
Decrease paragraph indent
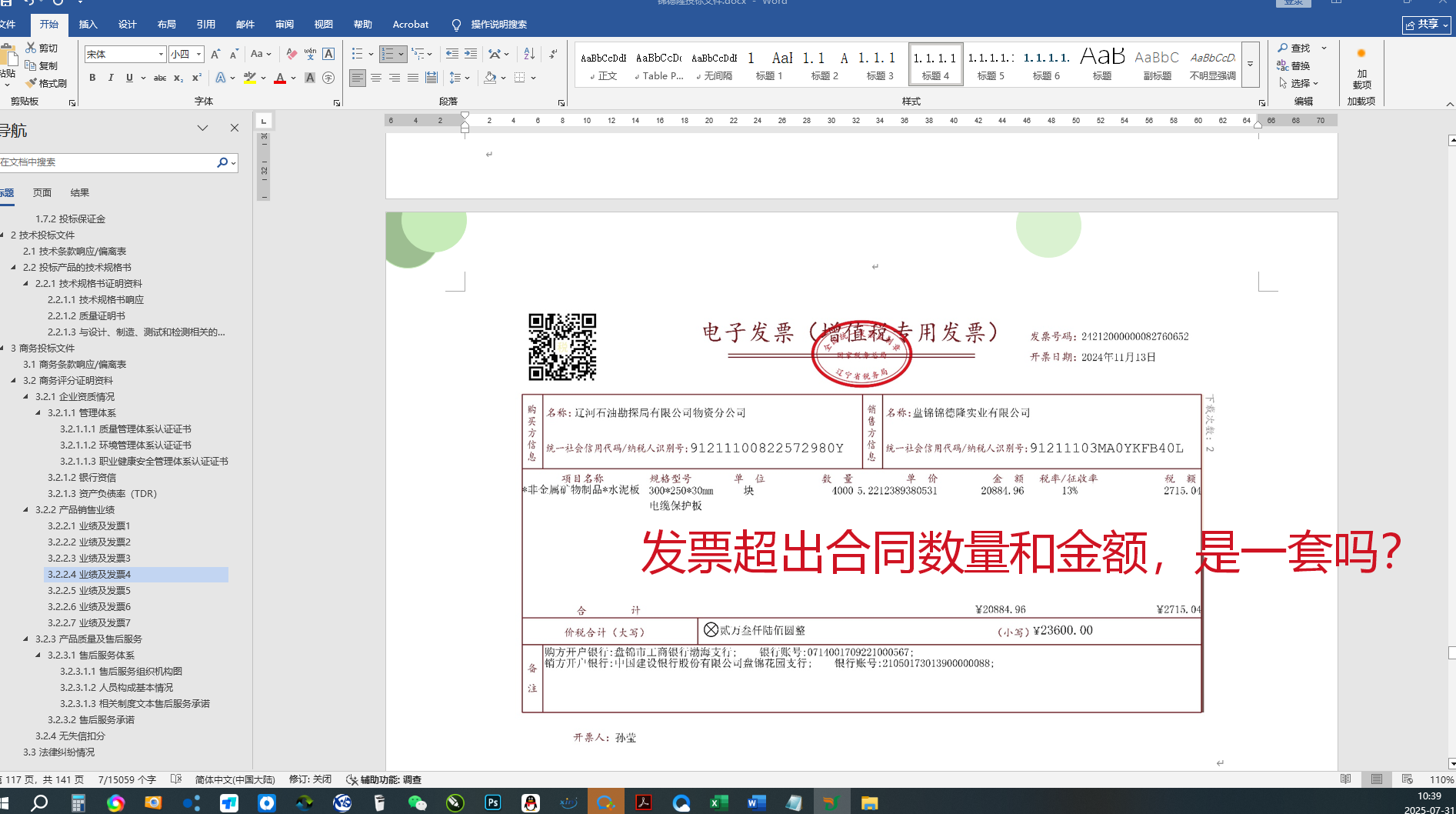click(x=452, y=54)
